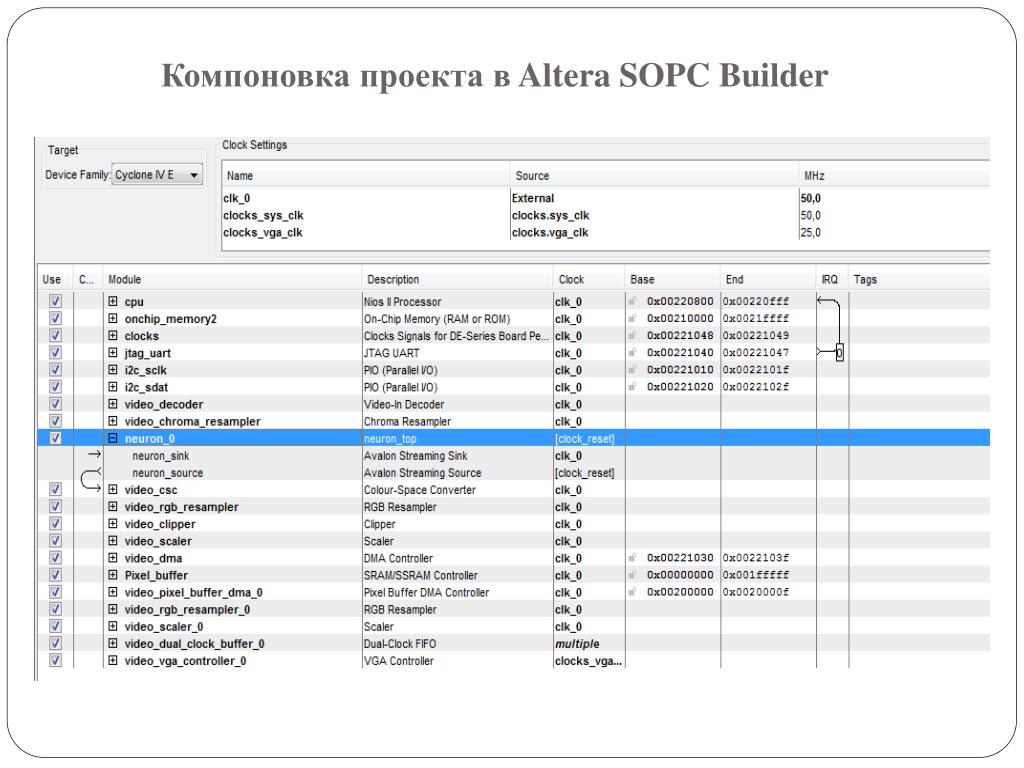1024x768 pixels.
Task: Select the video_clipper module
Action: pos(160,524)
